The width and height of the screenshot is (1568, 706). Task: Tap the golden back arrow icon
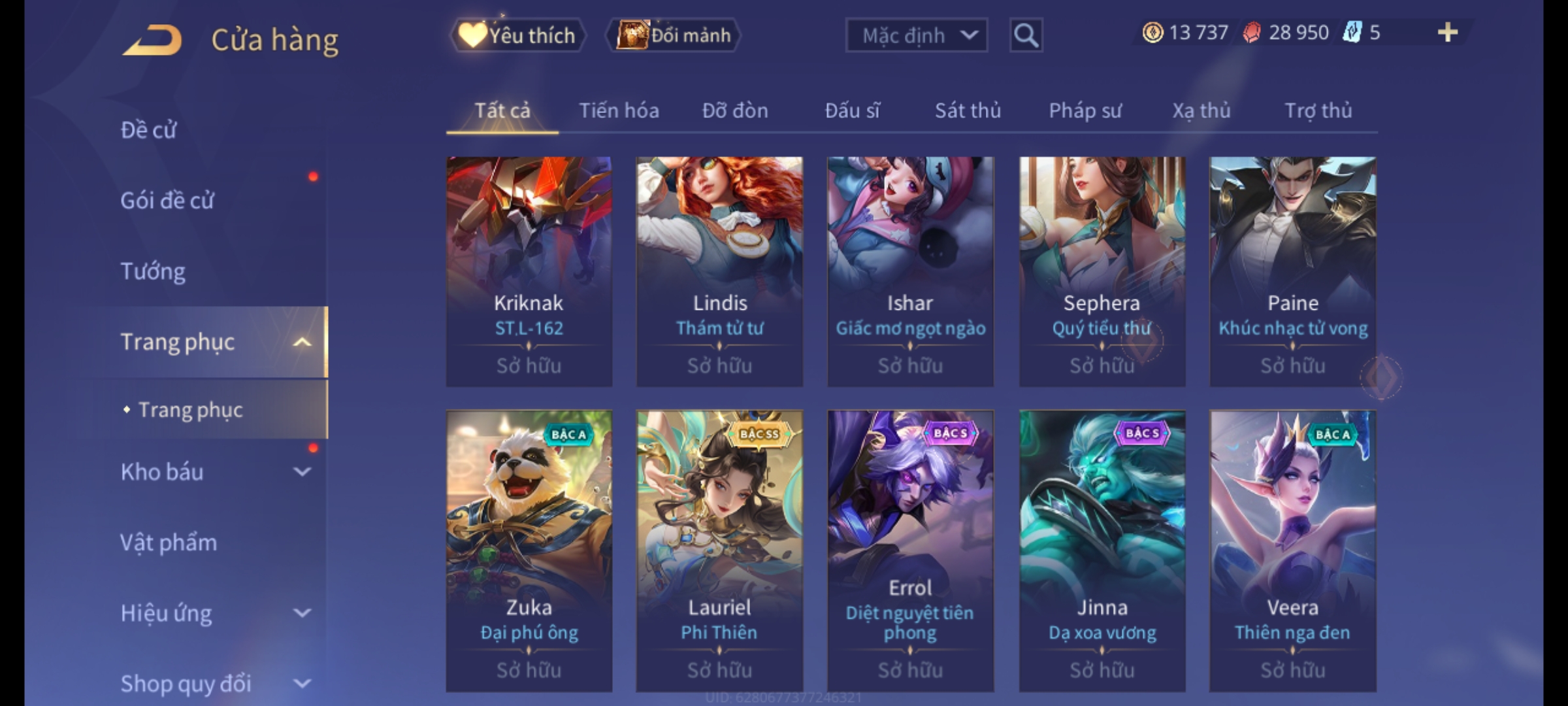(x=152, y=40)
